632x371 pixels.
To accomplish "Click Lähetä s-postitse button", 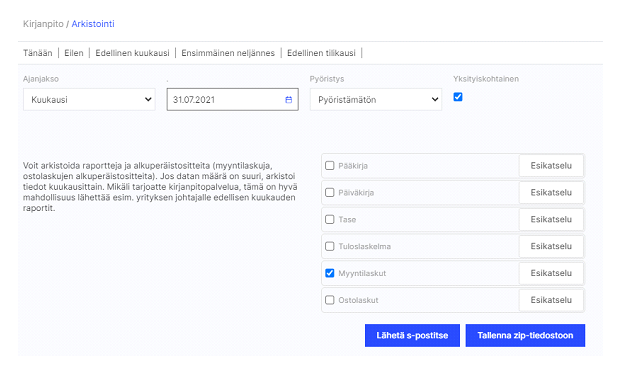I will [412, 336].
